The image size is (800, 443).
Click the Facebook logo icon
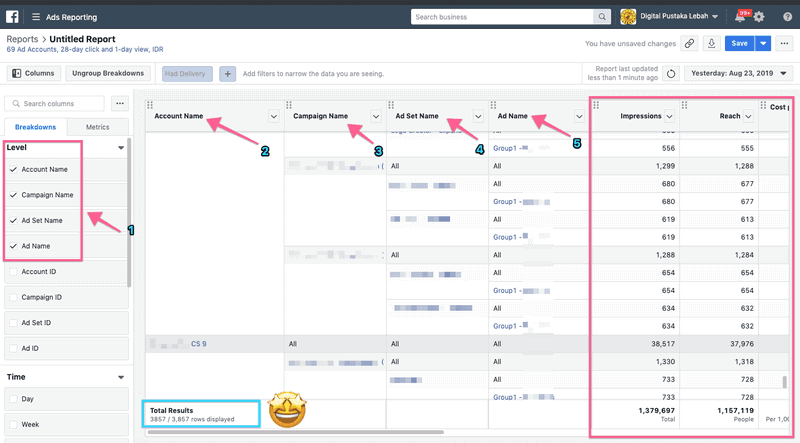[x=13, y=17]
